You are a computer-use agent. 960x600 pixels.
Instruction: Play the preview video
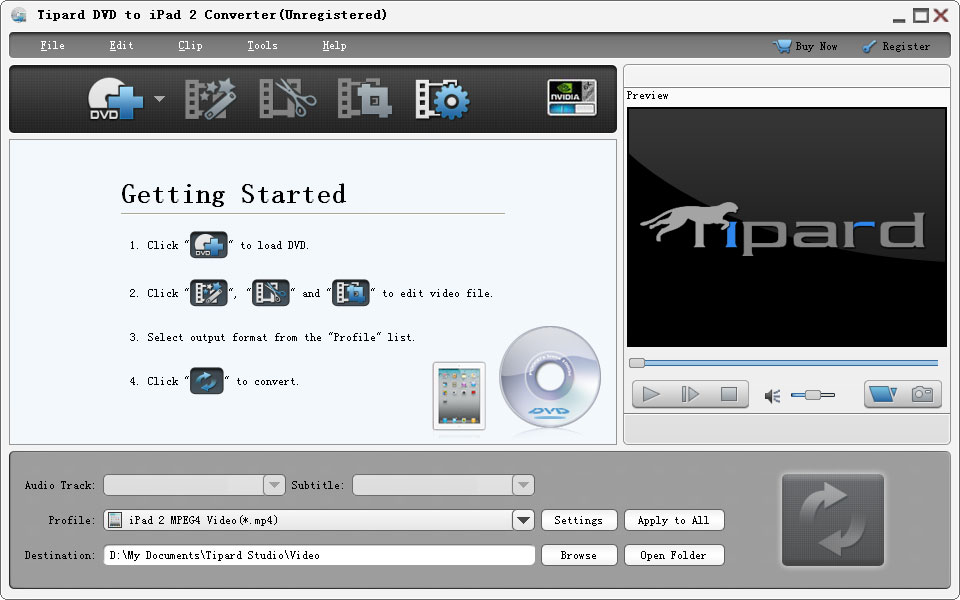point(651,394)
